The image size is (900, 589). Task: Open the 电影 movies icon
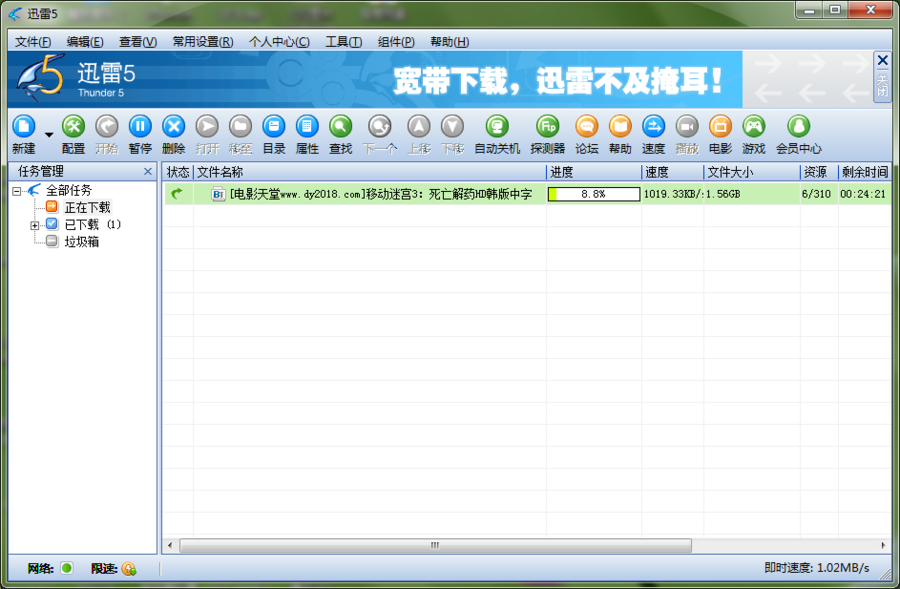click(720, 126)
